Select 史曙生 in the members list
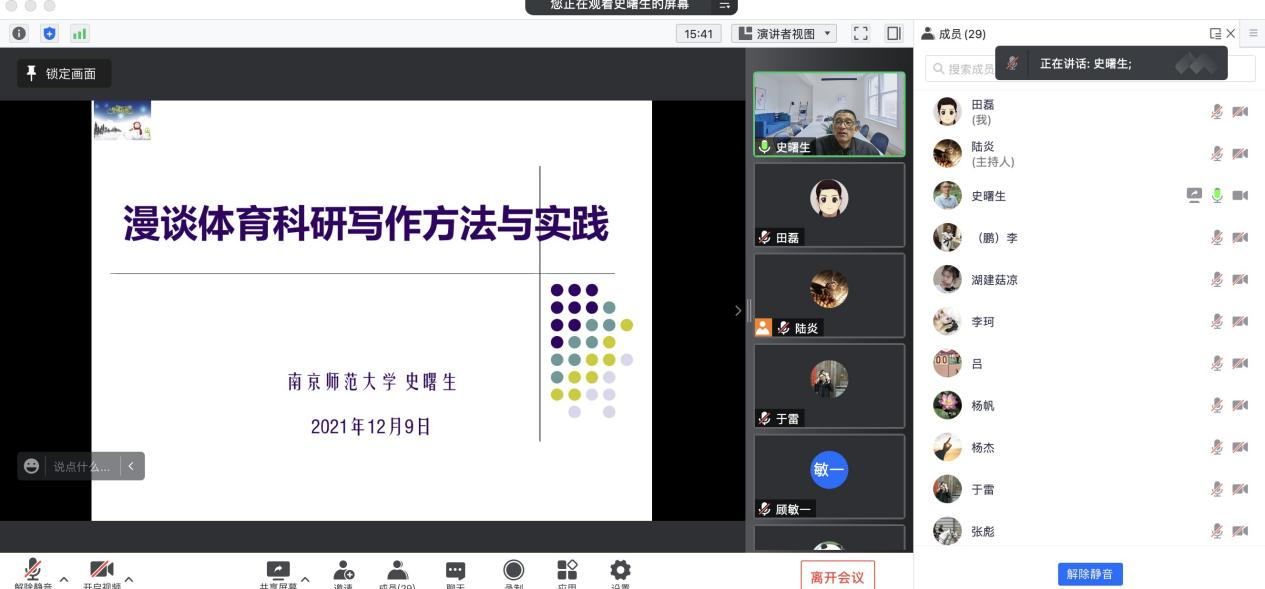Image resolution: width=1265 pixels, height=589 pixels. point(988,196)
